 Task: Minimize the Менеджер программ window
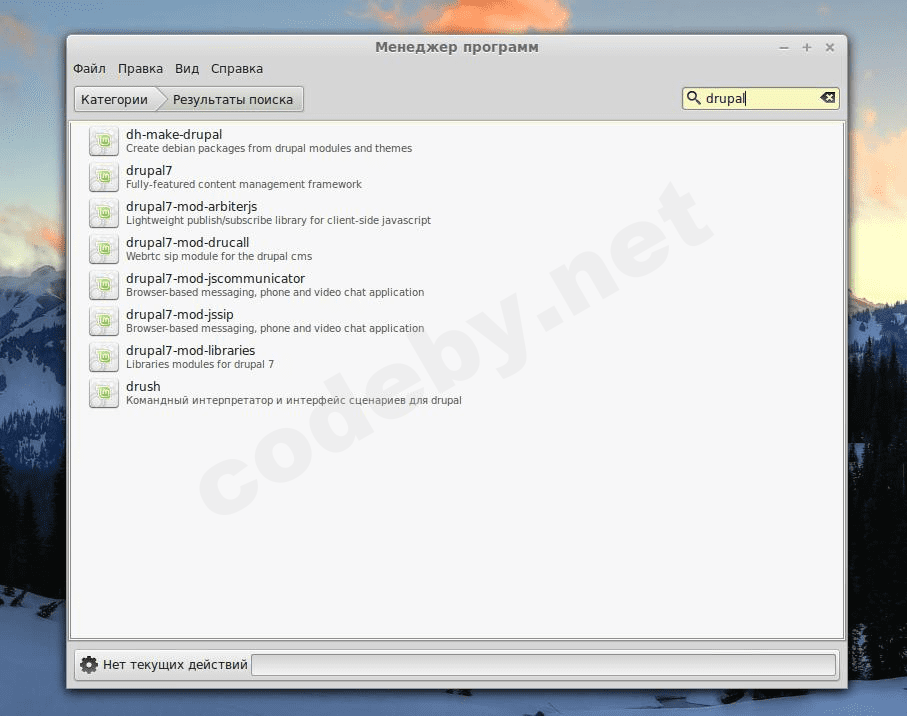point(784,48)
